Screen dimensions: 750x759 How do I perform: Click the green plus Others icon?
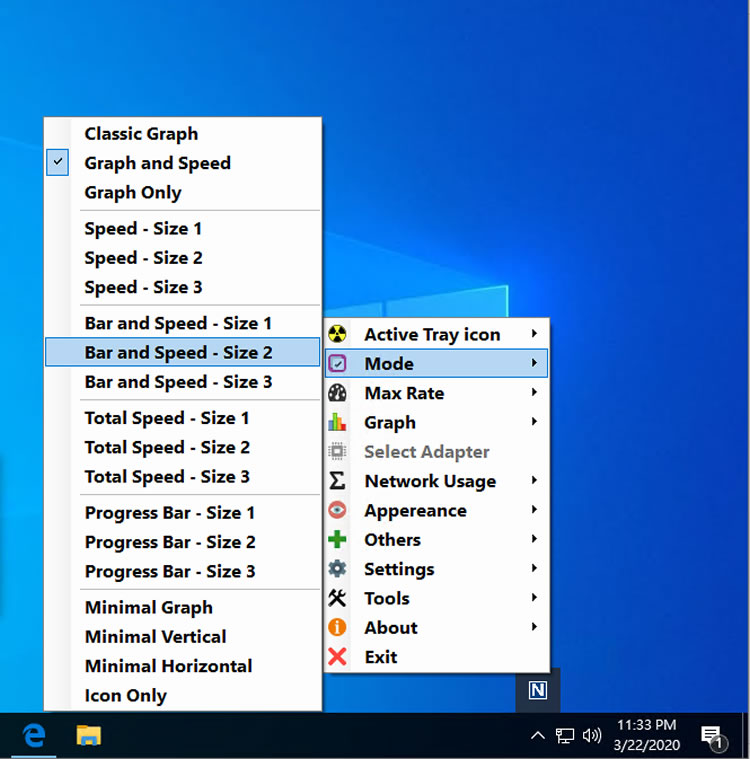[338, 540]
